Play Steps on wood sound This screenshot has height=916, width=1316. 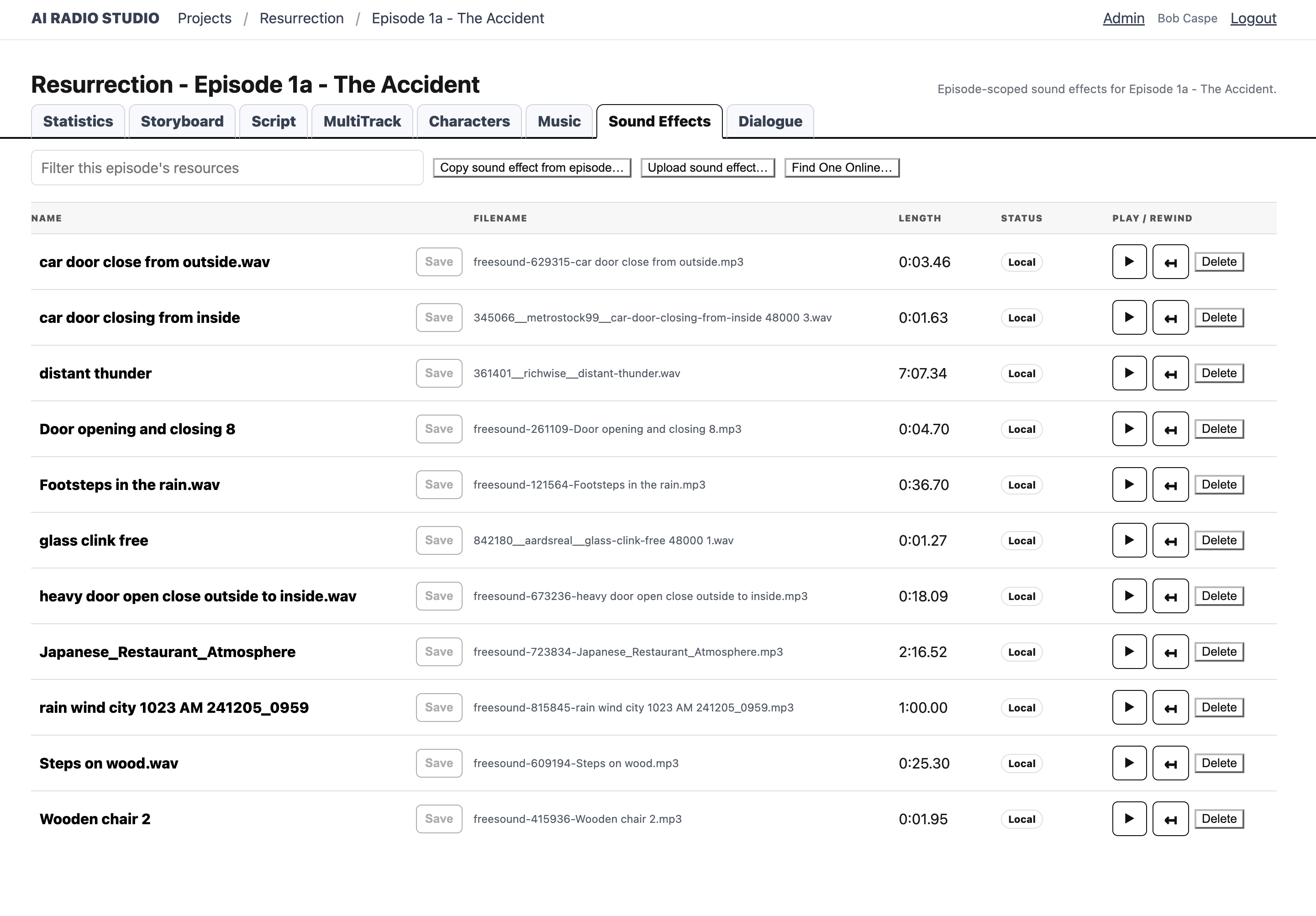point(1129,763)
